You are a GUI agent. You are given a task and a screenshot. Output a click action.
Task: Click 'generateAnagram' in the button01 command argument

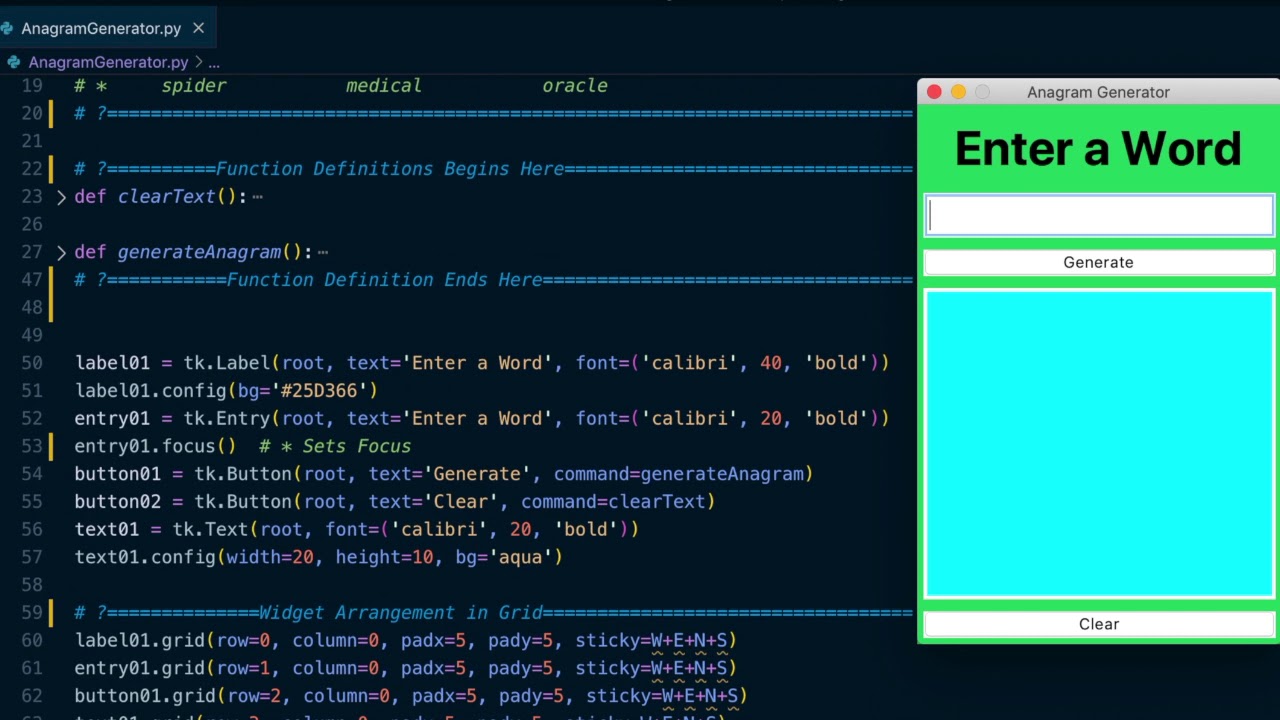point(721,474)
